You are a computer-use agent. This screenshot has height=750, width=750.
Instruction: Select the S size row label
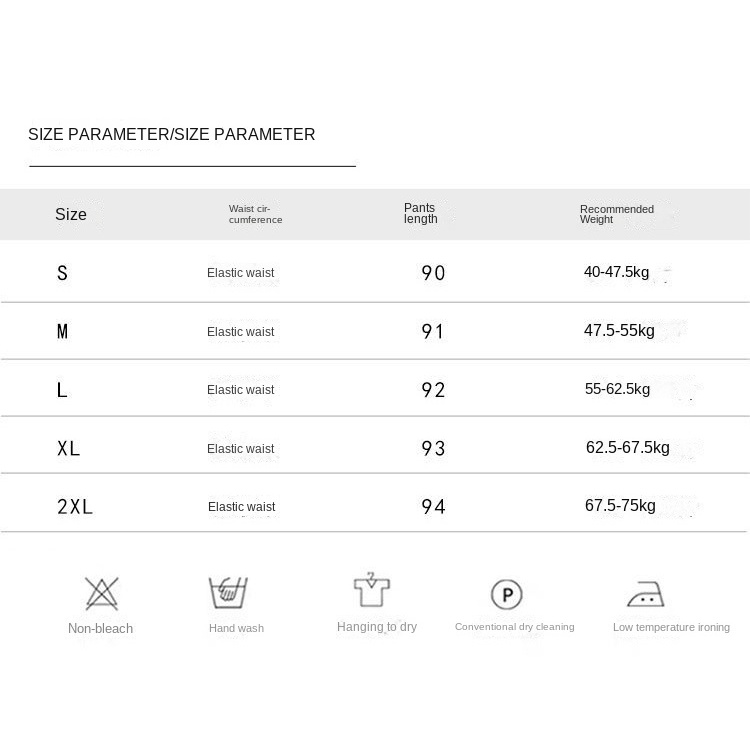(62, 273)
